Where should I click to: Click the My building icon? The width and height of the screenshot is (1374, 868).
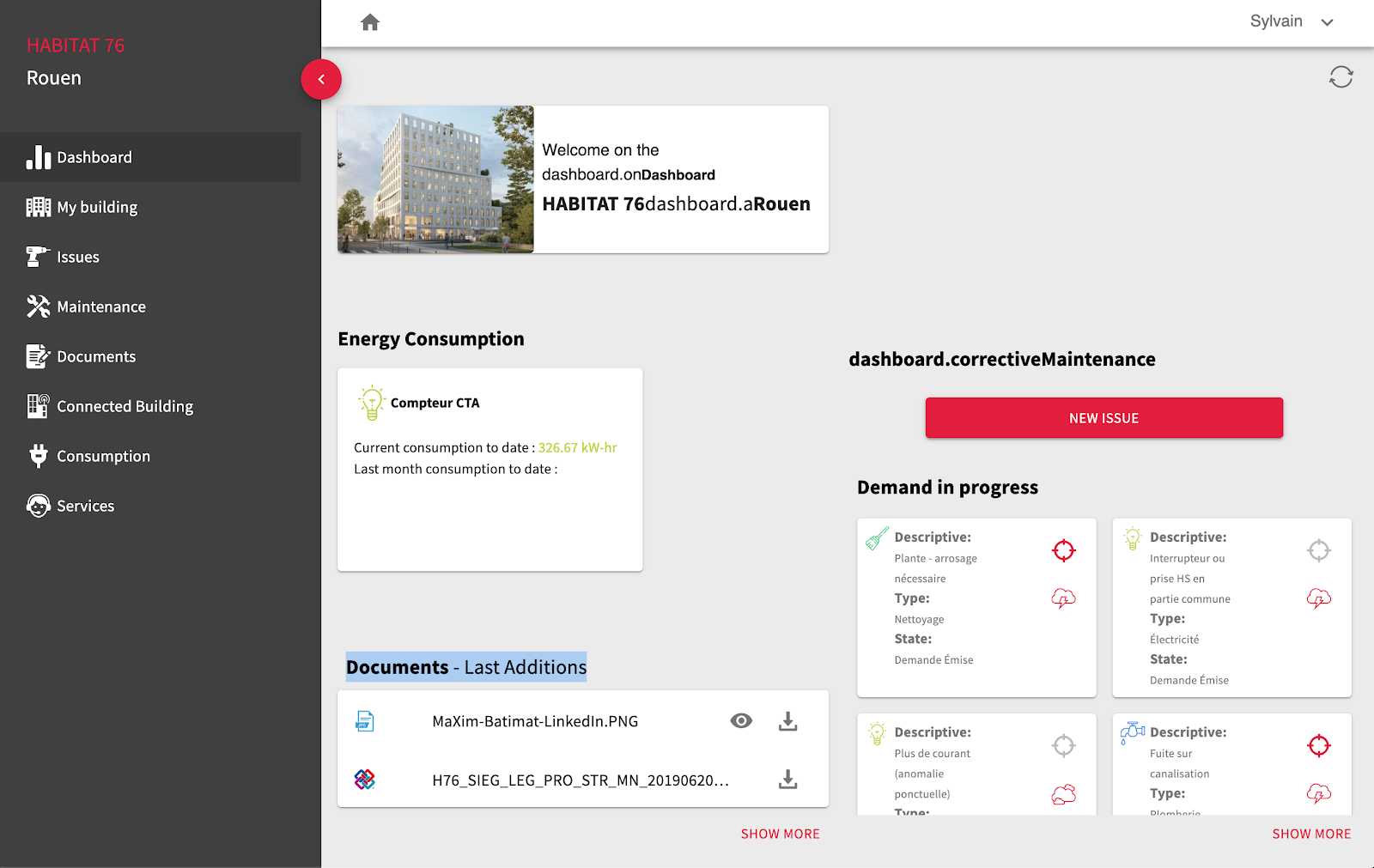(39, 207)
